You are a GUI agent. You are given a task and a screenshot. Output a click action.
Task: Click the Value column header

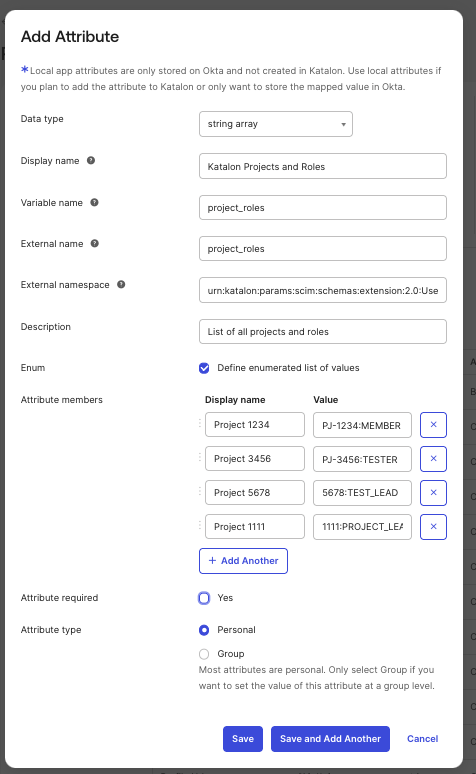[x=325, y=400]
